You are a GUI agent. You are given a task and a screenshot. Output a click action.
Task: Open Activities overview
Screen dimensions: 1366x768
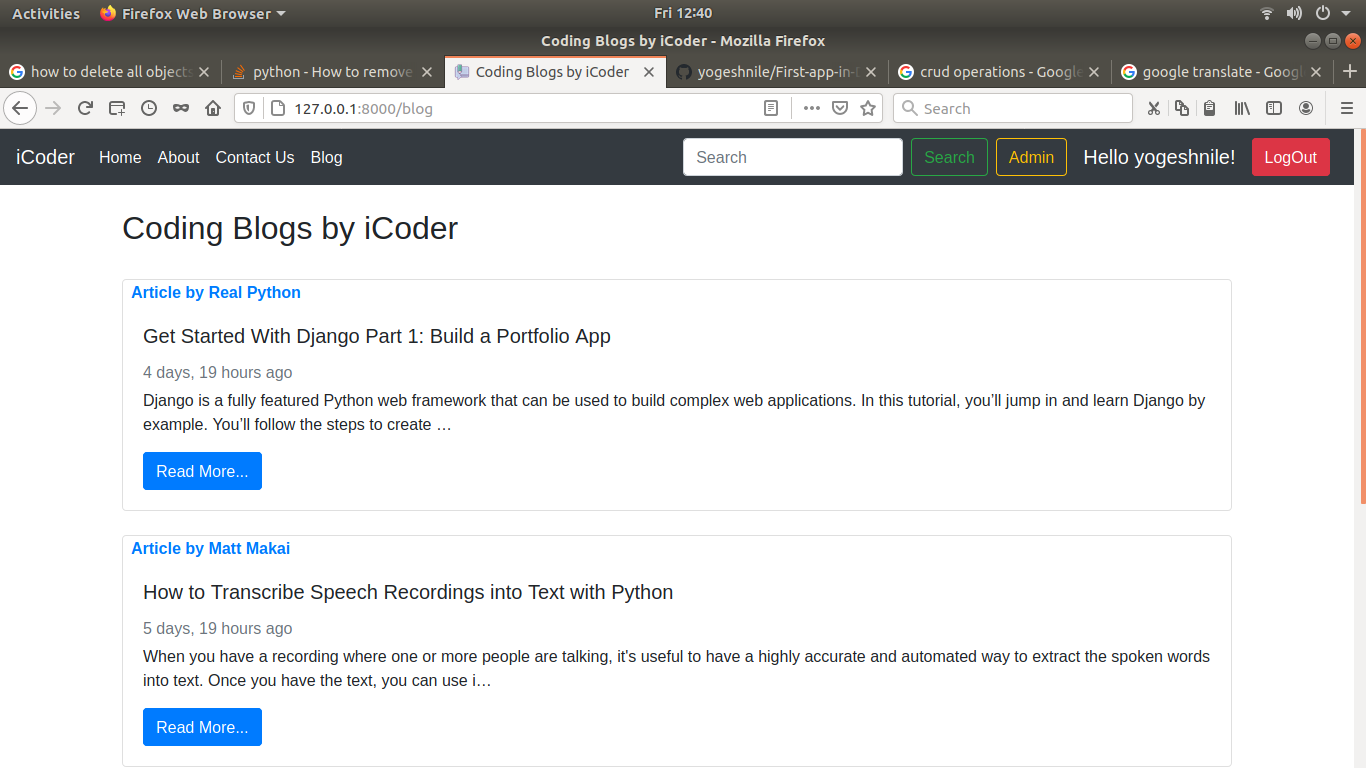pos(46,13)
